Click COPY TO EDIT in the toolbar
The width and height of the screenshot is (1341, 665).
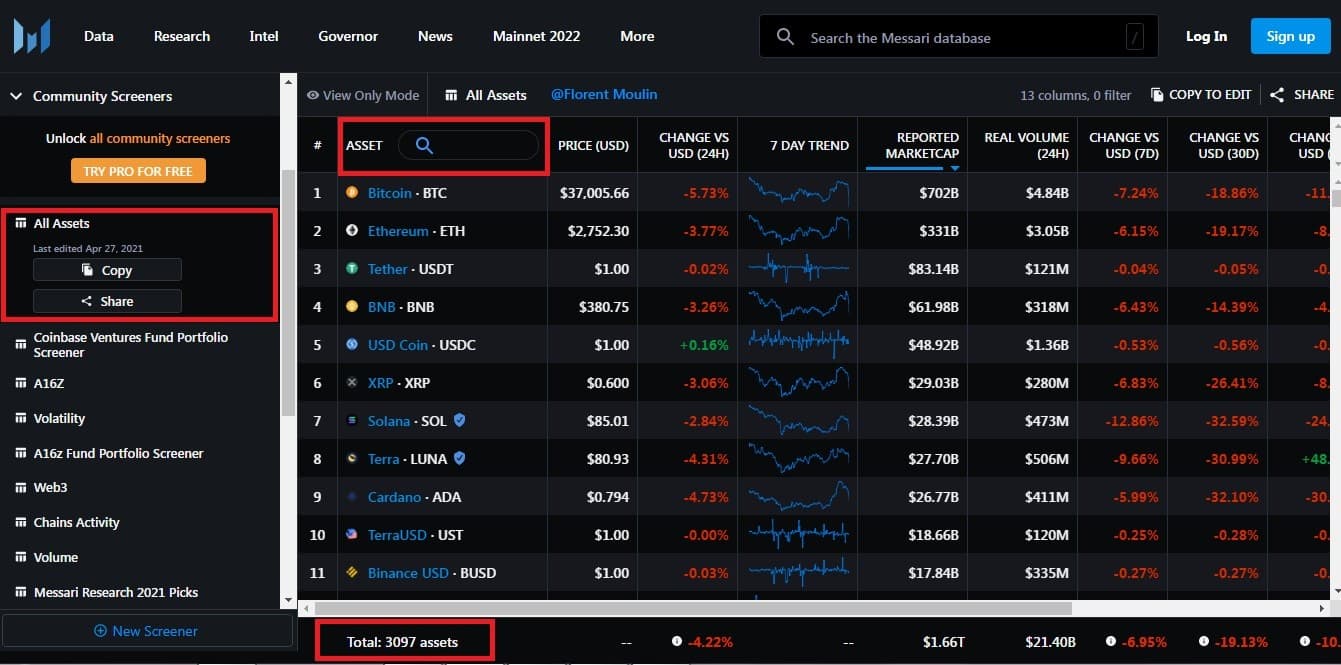(x=1201, y=95)
